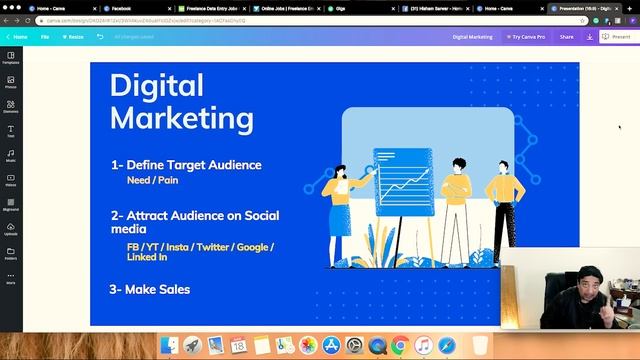Click the Download icon in Canva header

[589, 37]
